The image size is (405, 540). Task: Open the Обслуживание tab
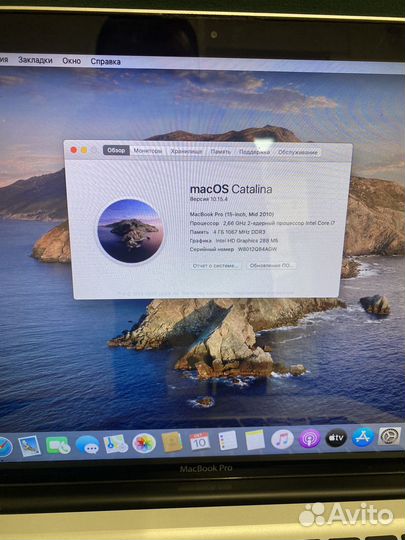(298, 152)
